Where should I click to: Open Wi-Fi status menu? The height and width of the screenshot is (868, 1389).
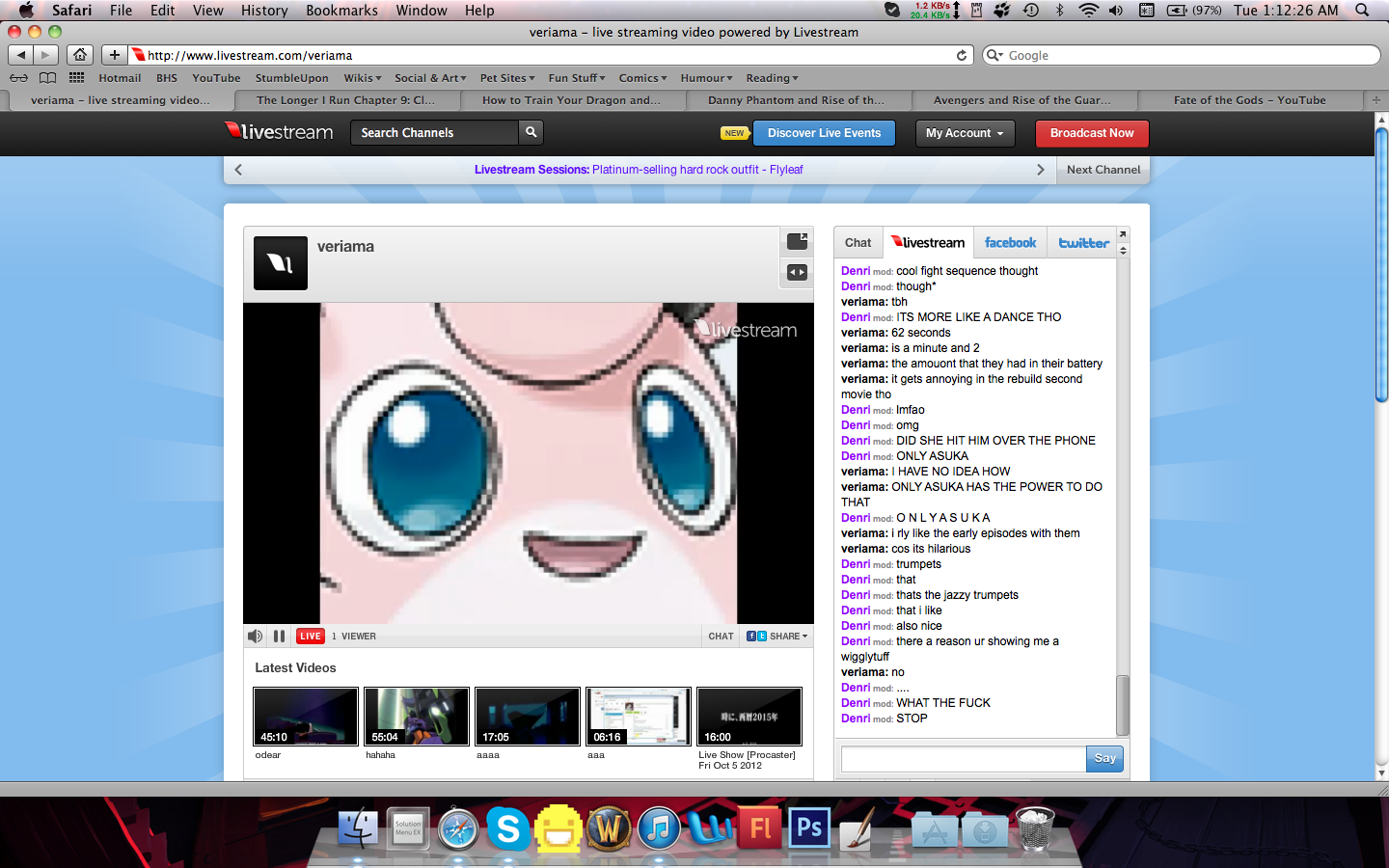pyautogui.click(x=1088, y=10)
